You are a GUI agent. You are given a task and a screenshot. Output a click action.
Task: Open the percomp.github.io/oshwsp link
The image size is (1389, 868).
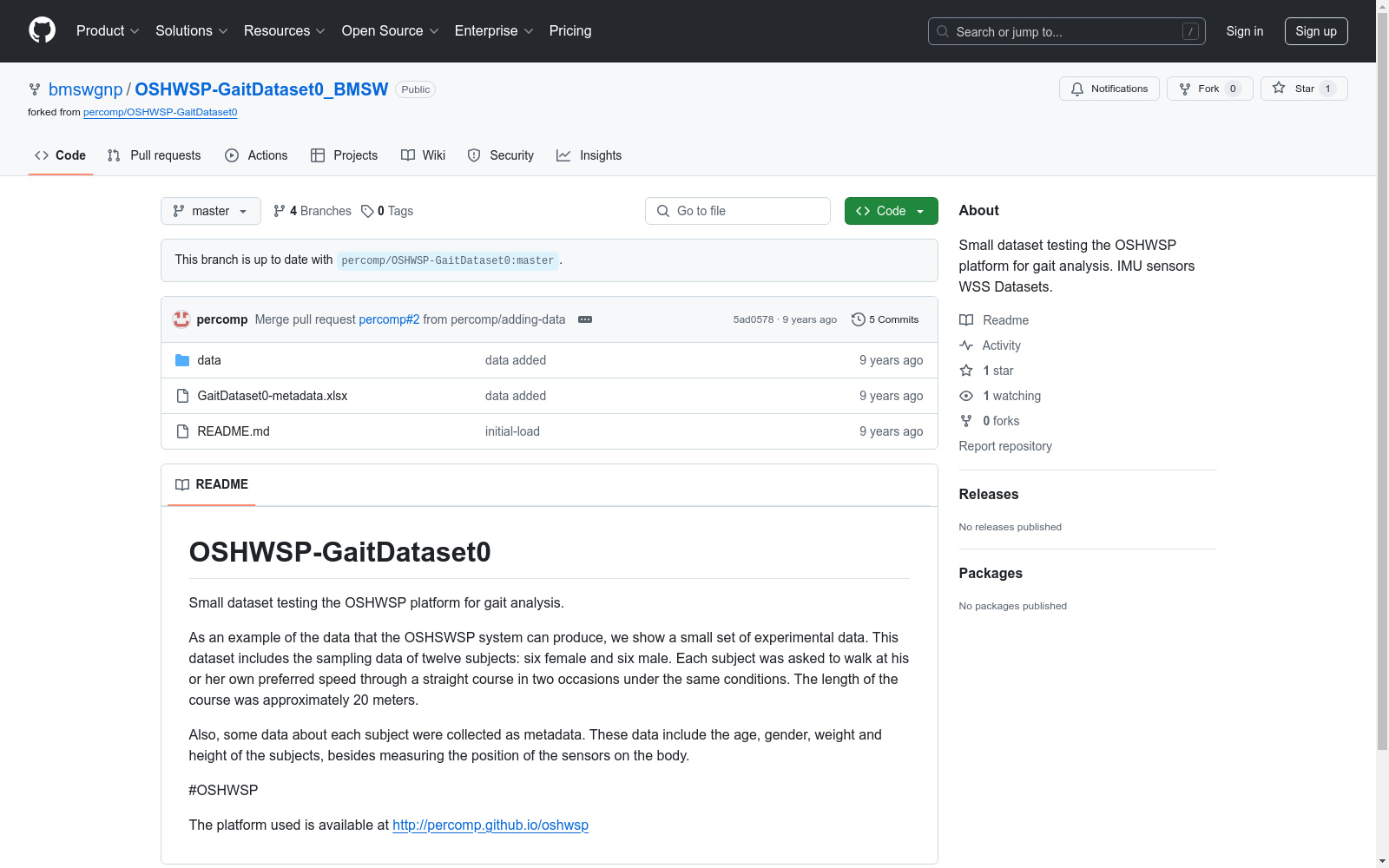pyautogui.click(x=490, y=825)
